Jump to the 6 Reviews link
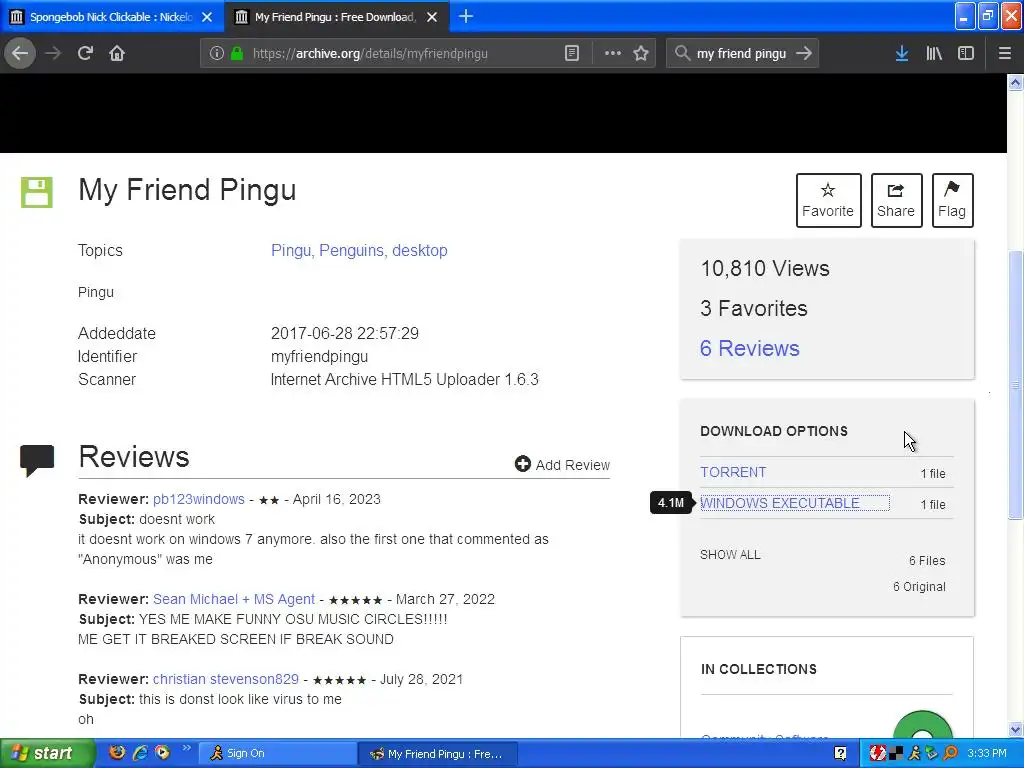 pyautogui.click(x=749, y=348)
